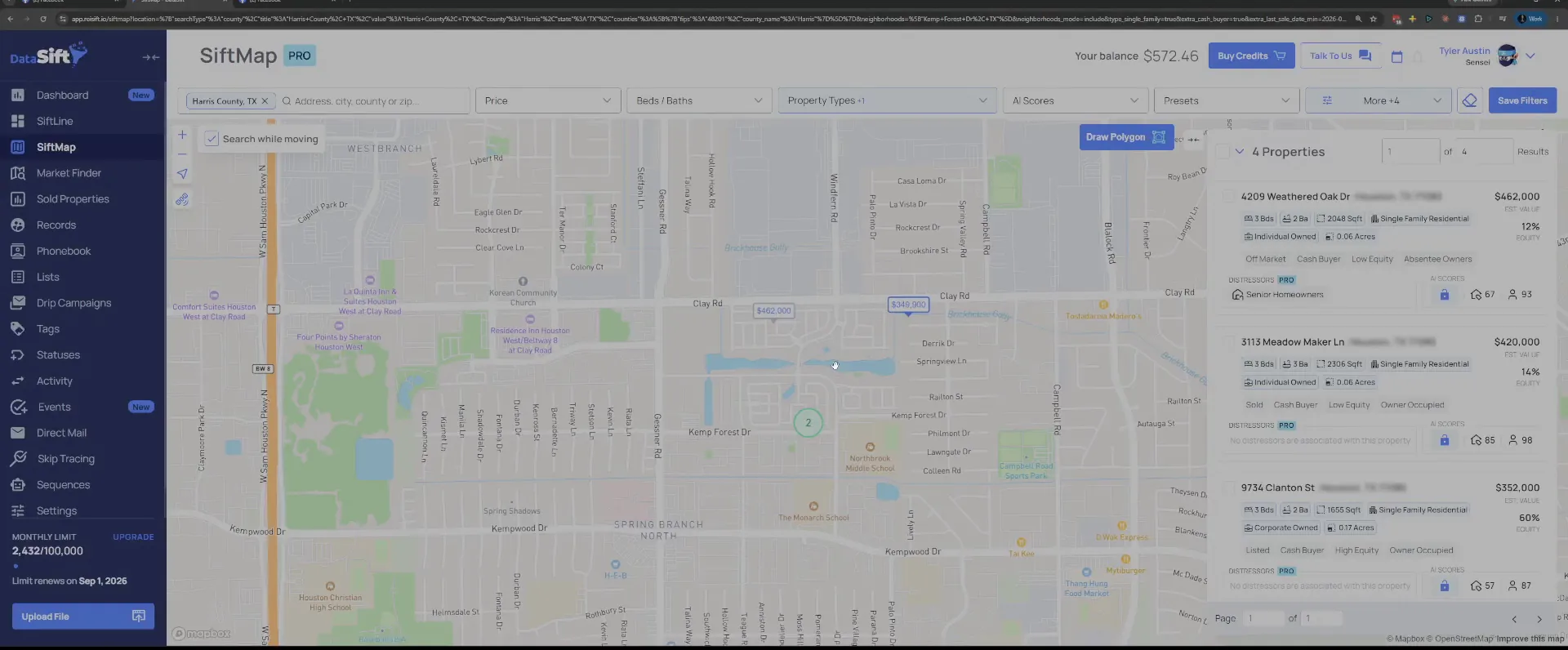This screenshot has width=1568, height=650.
Task: Click the address search input field
Action: click(x=373, y=101)
